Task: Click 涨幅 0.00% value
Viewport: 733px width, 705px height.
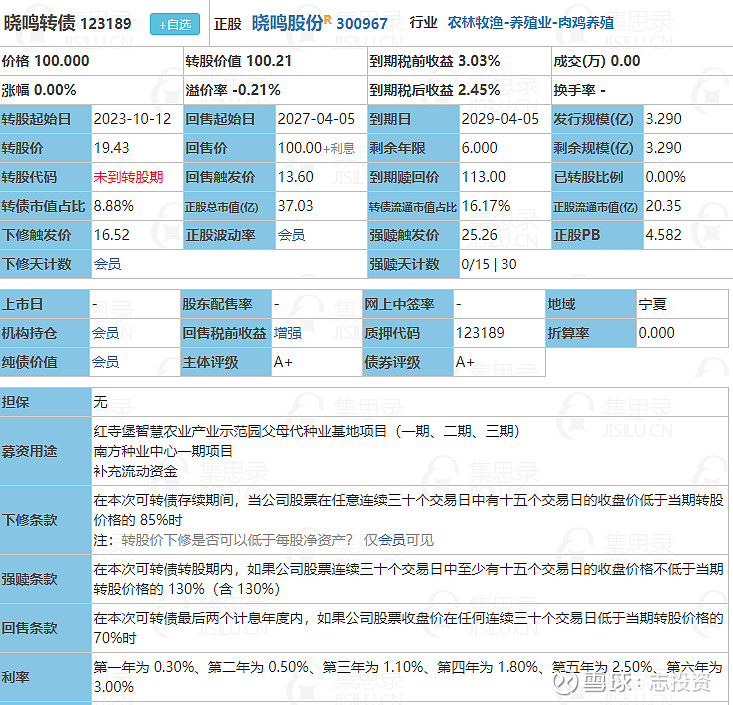Action: [55, 90]
